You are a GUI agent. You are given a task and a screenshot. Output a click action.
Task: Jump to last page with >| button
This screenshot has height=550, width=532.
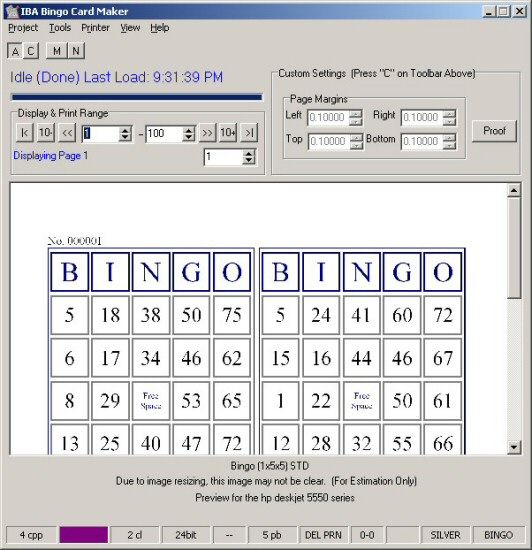pyautogui.click(x=249, y=133)
